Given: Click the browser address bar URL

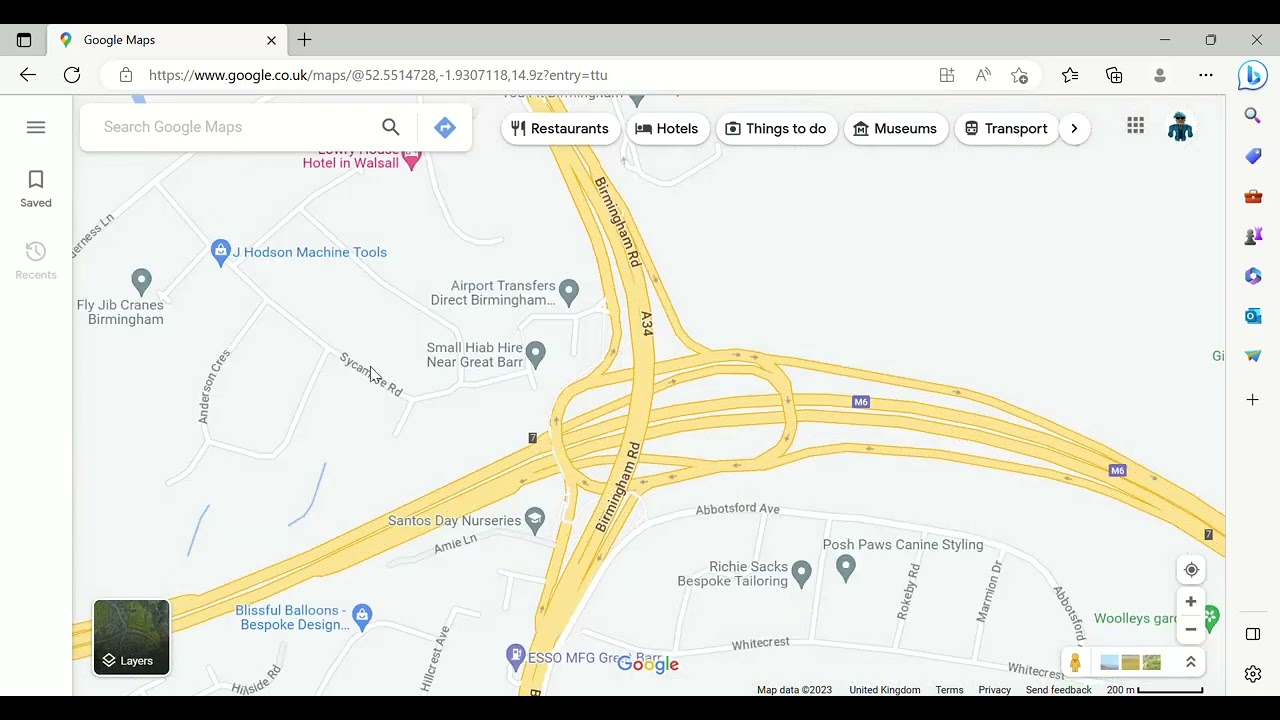Looking at the screenshot, I should 378,75.
